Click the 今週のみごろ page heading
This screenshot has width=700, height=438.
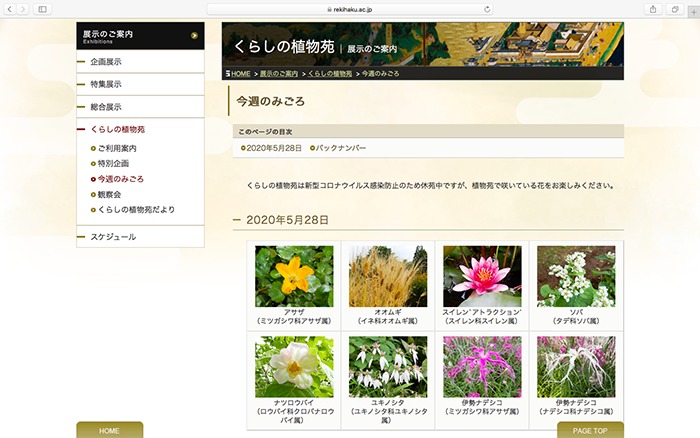pyautogui.click(x=271, y=101)
